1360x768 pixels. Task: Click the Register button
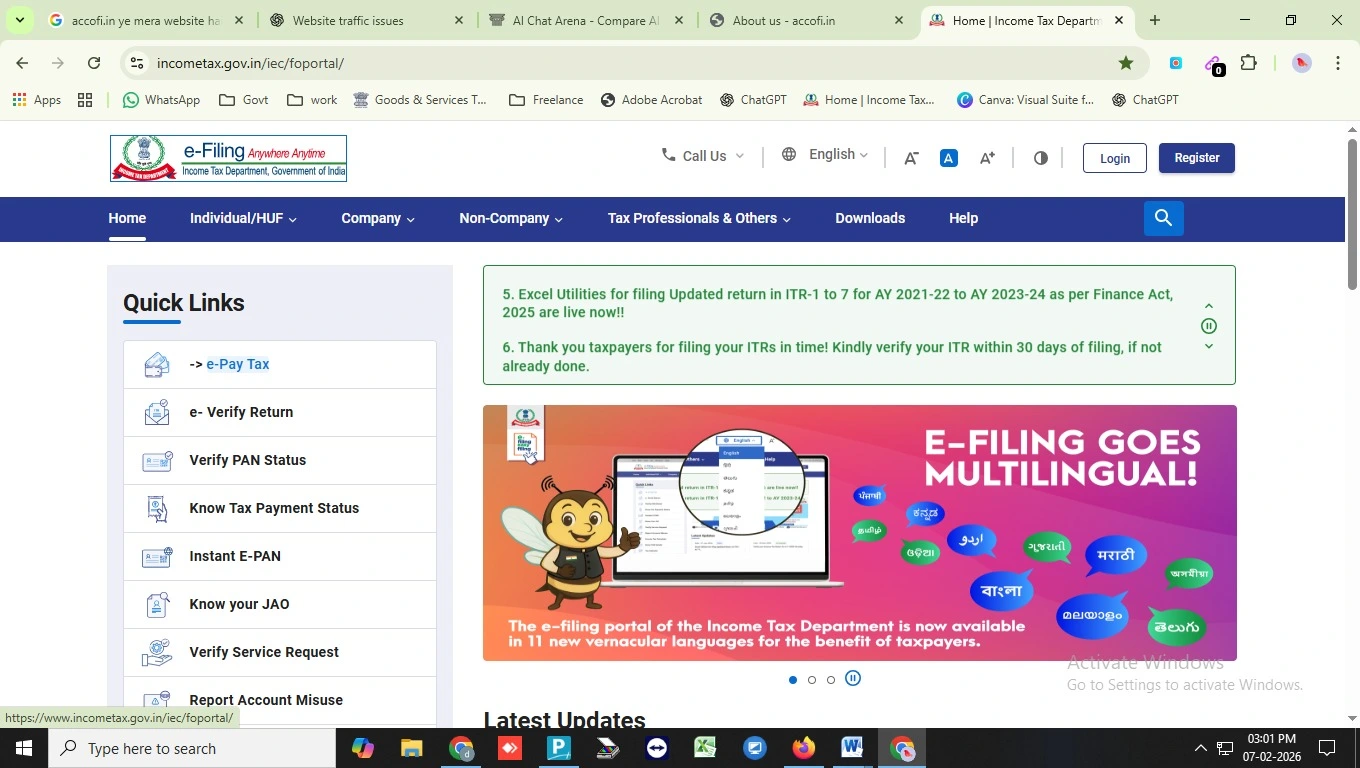(x=1196, y=158)
